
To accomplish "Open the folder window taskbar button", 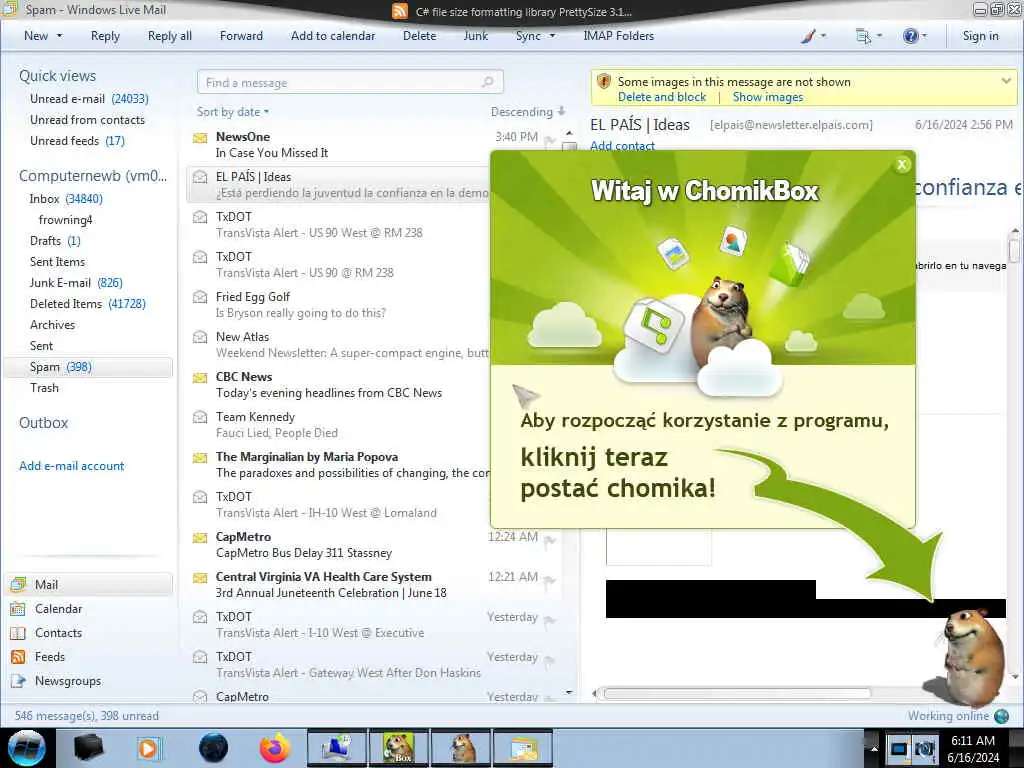I will tap(523, 748).
